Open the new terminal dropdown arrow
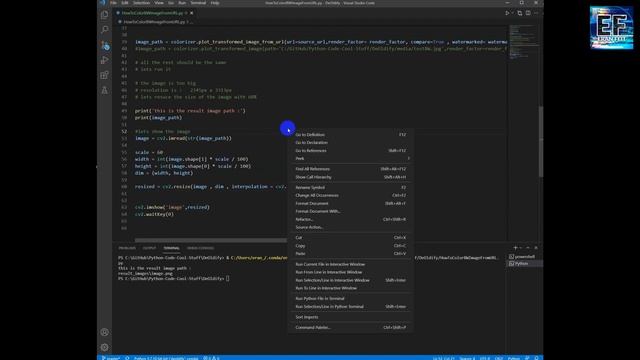Image resolution: width=640 pixels, height=360 pixels. click(x=520, y=248)
